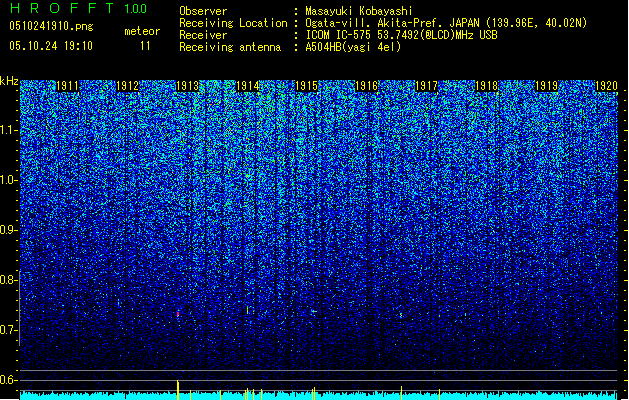Click the tallest yellow spike in the power graph

(178, 390)
